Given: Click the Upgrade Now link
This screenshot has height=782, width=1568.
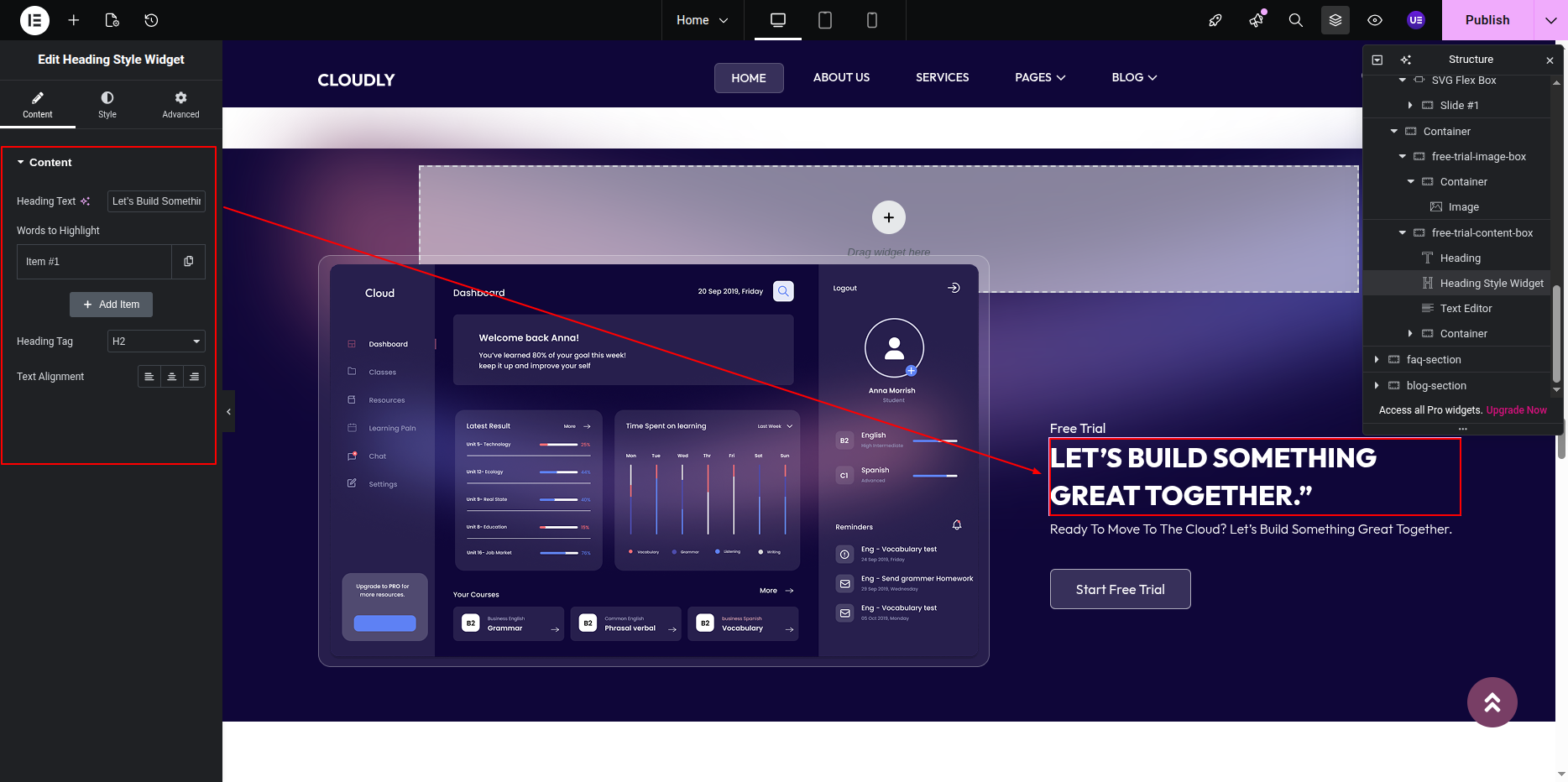Looking at the screenshot, I should [x=1516, y=410].
